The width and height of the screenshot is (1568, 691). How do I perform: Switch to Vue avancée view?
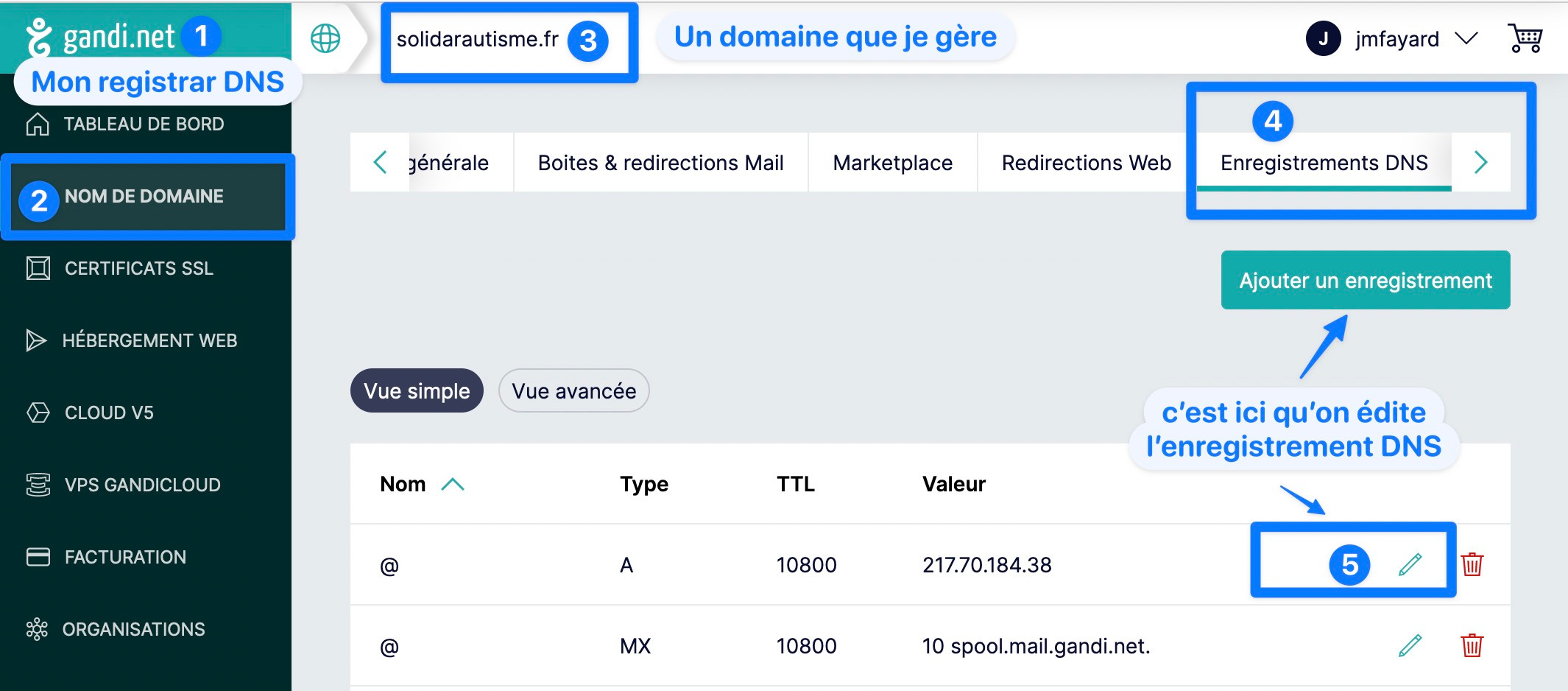pyautogui.click(x=574, y=390)
